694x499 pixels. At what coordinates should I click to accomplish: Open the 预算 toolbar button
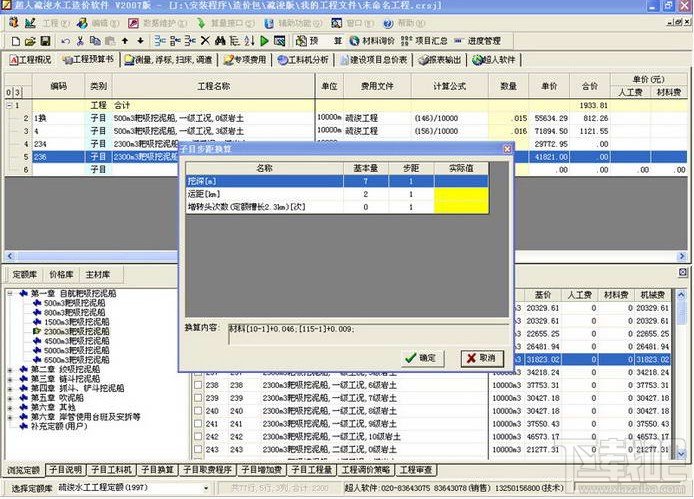[x=319, y=41]
